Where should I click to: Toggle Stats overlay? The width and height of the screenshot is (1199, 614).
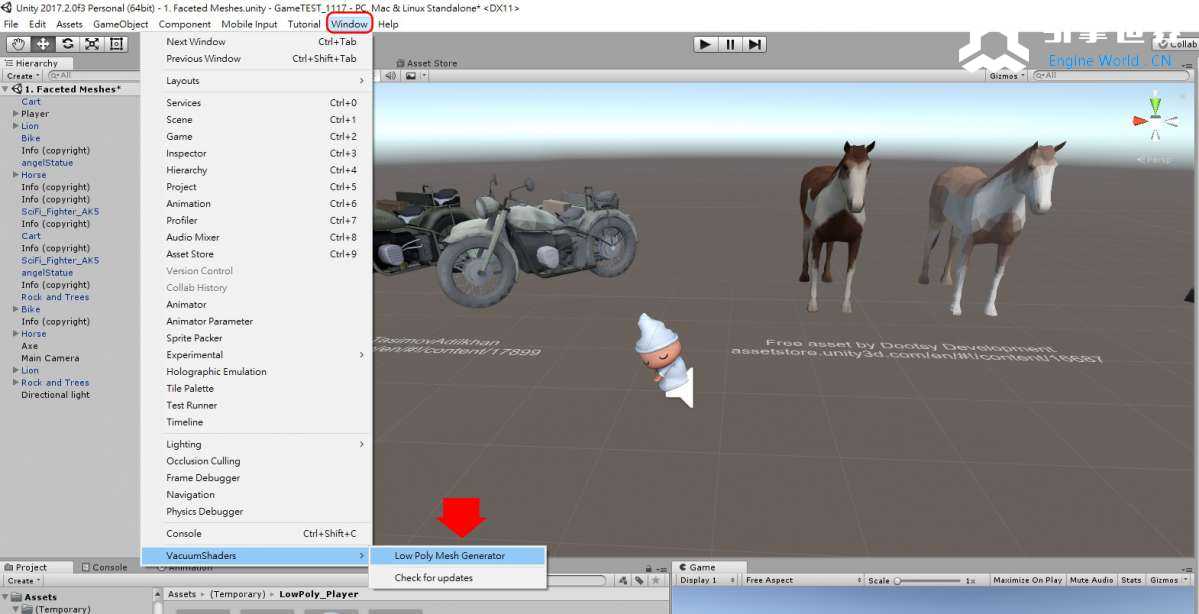coord(1131,580)
